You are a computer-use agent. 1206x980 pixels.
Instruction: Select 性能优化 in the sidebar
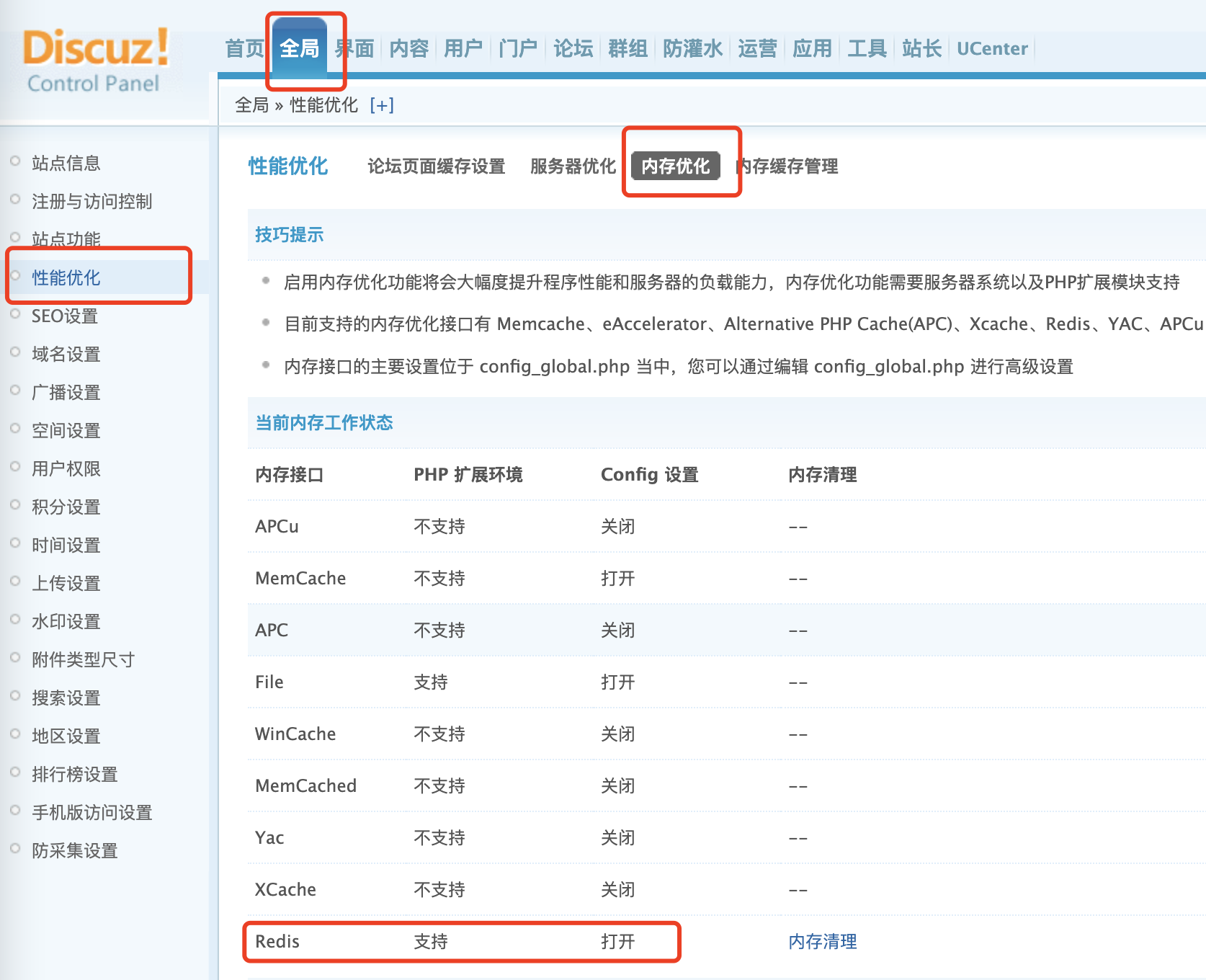tap(66, 277)
